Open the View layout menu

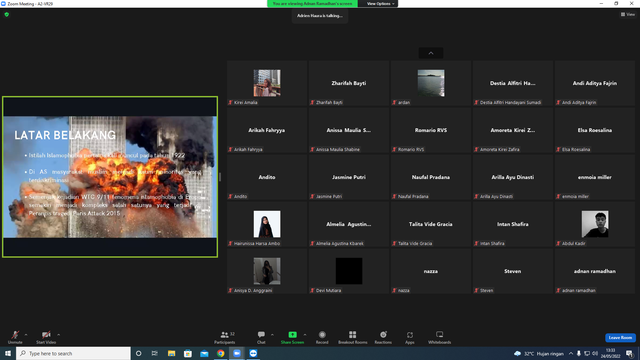click(628, 14)
